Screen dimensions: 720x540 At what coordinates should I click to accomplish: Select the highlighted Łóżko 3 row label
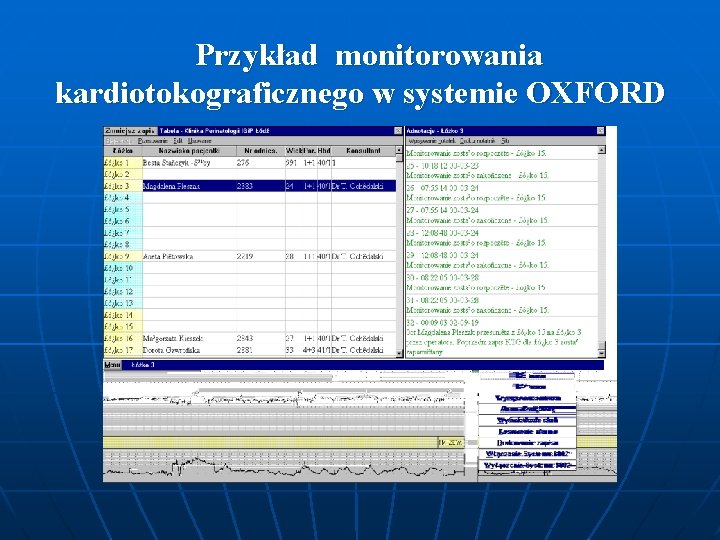click(x=123, y=186)
